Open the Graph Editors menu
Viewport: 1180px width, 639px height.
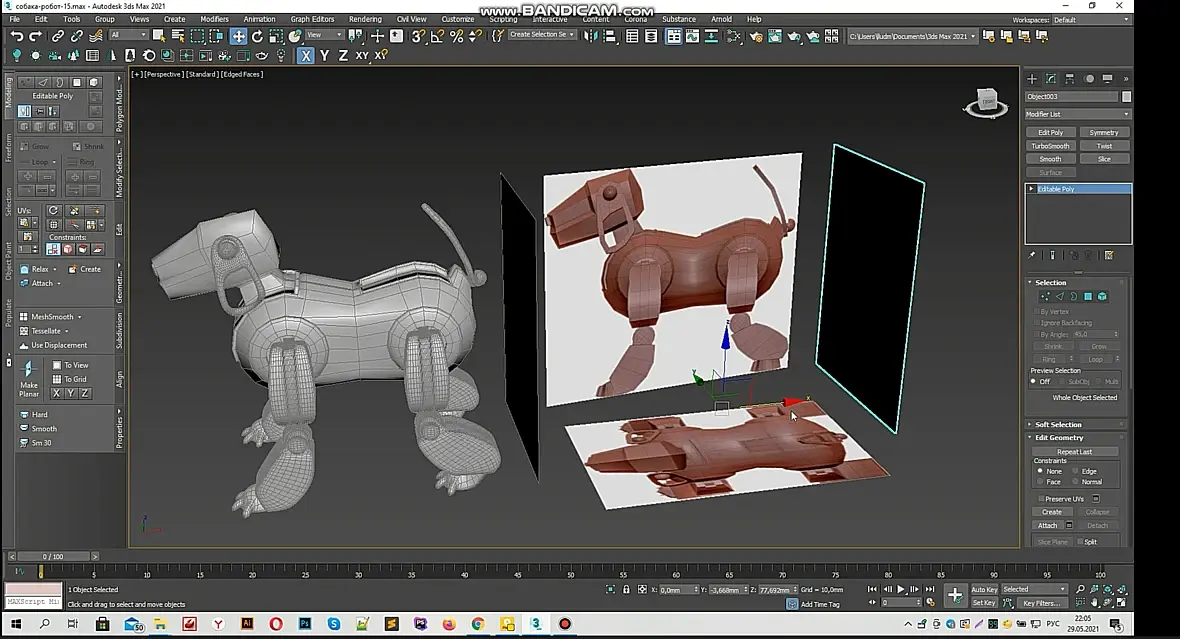click(x=312, y=19)
